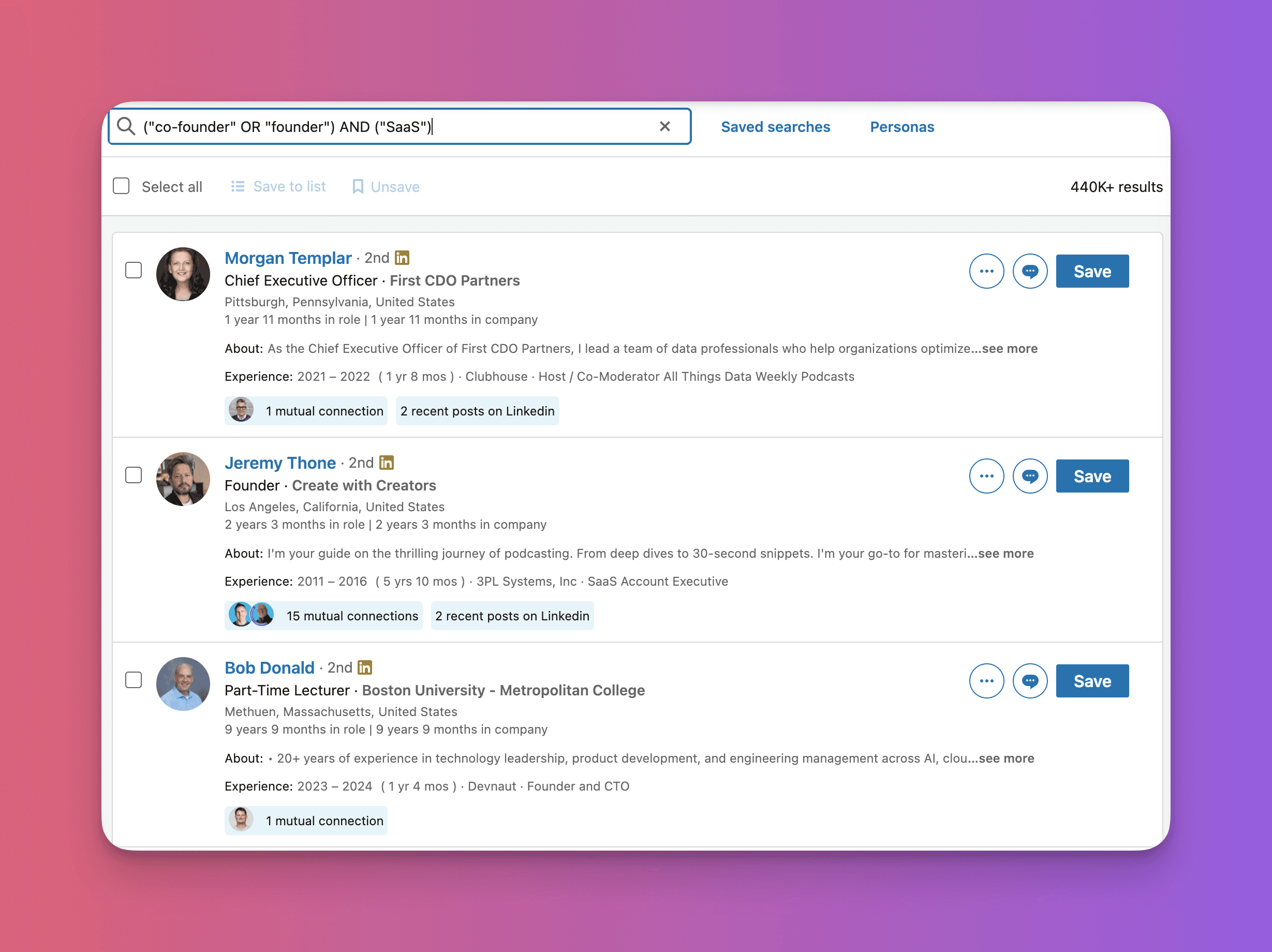Tick the checkbox for Jeremy Thone
1272x952 pixels.
[134, 475]
